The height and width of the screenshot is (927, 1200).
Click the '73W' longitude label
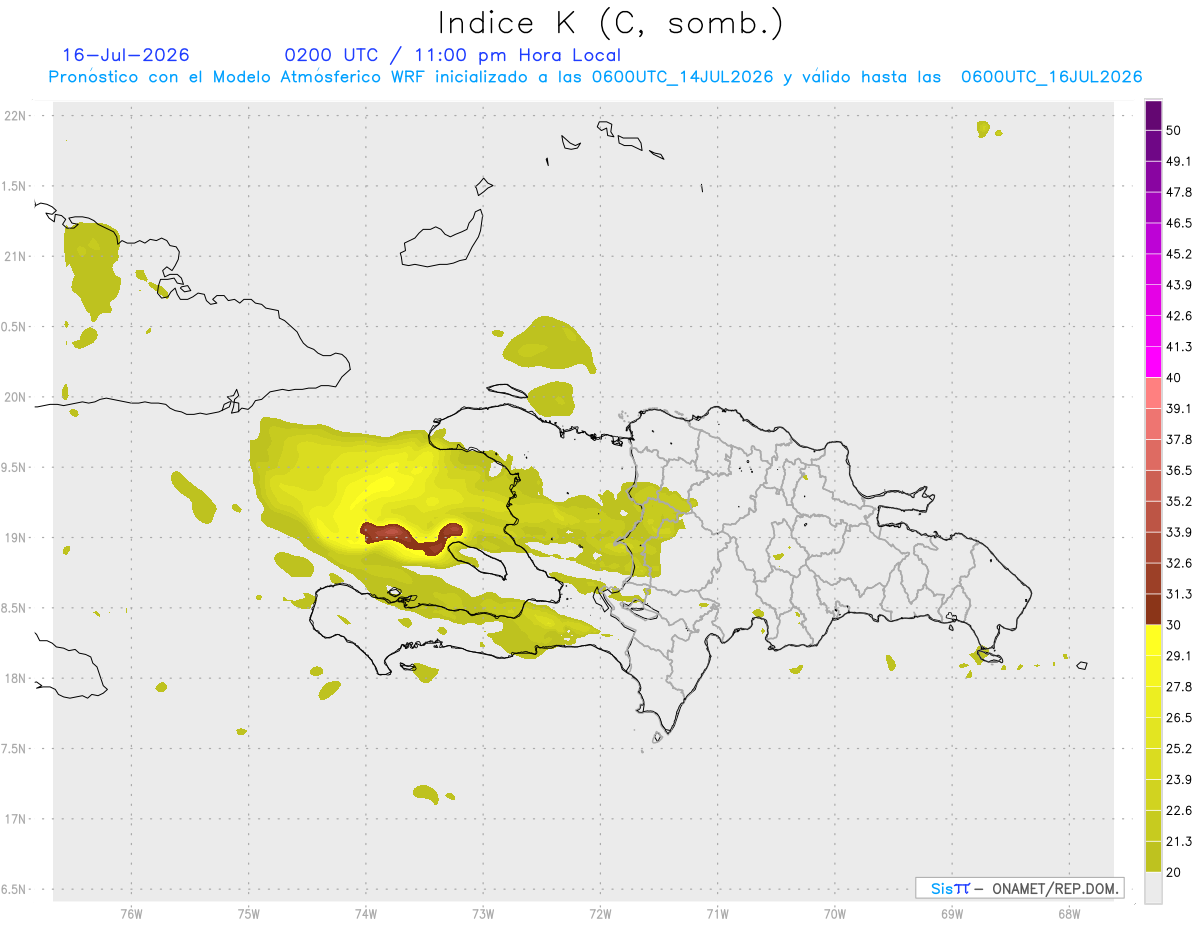click(x=483, y=913)
